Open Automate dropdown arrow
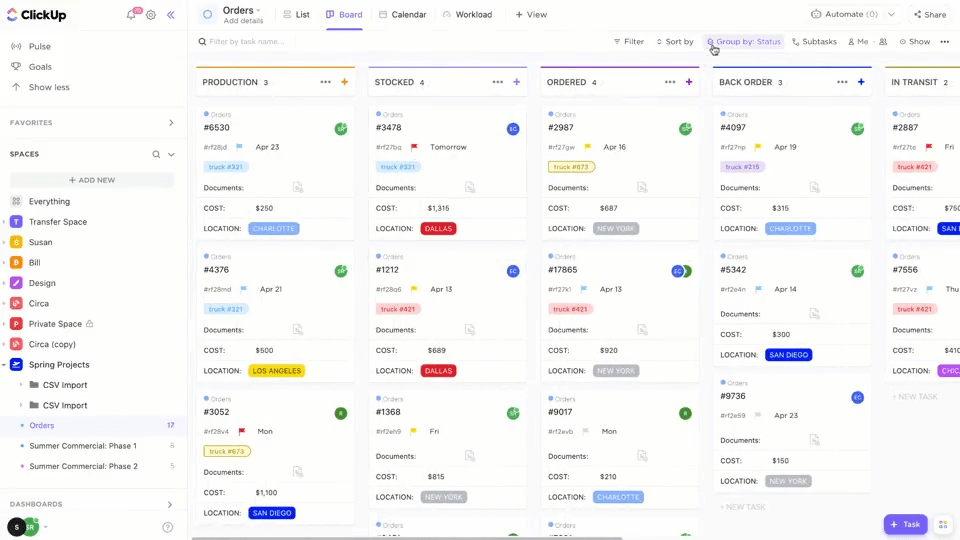 pyautogui.click(x=891, y=15)
